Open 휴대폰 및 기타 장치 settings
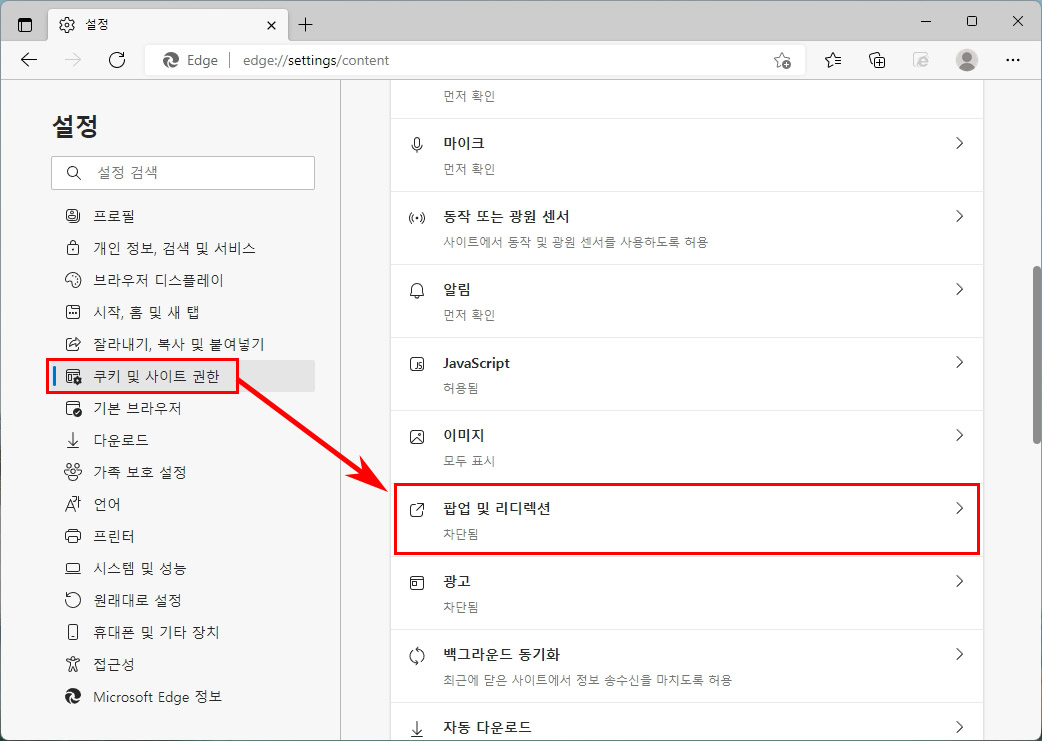Image resolution: width=1042 pixels, height=741 pixels. click(182, 632)
